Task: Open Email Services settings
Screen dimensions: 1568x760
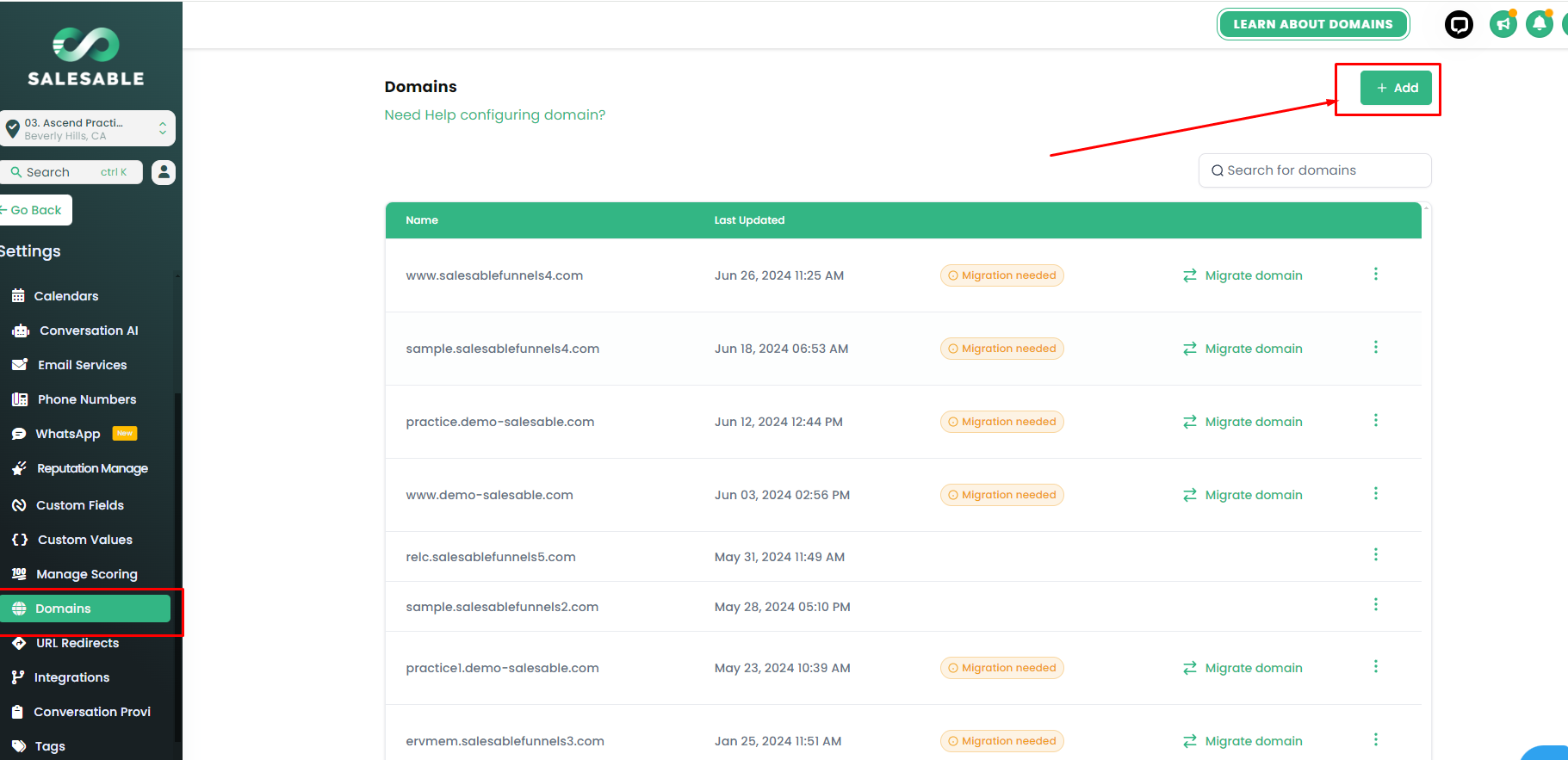Action: point(83,365)
